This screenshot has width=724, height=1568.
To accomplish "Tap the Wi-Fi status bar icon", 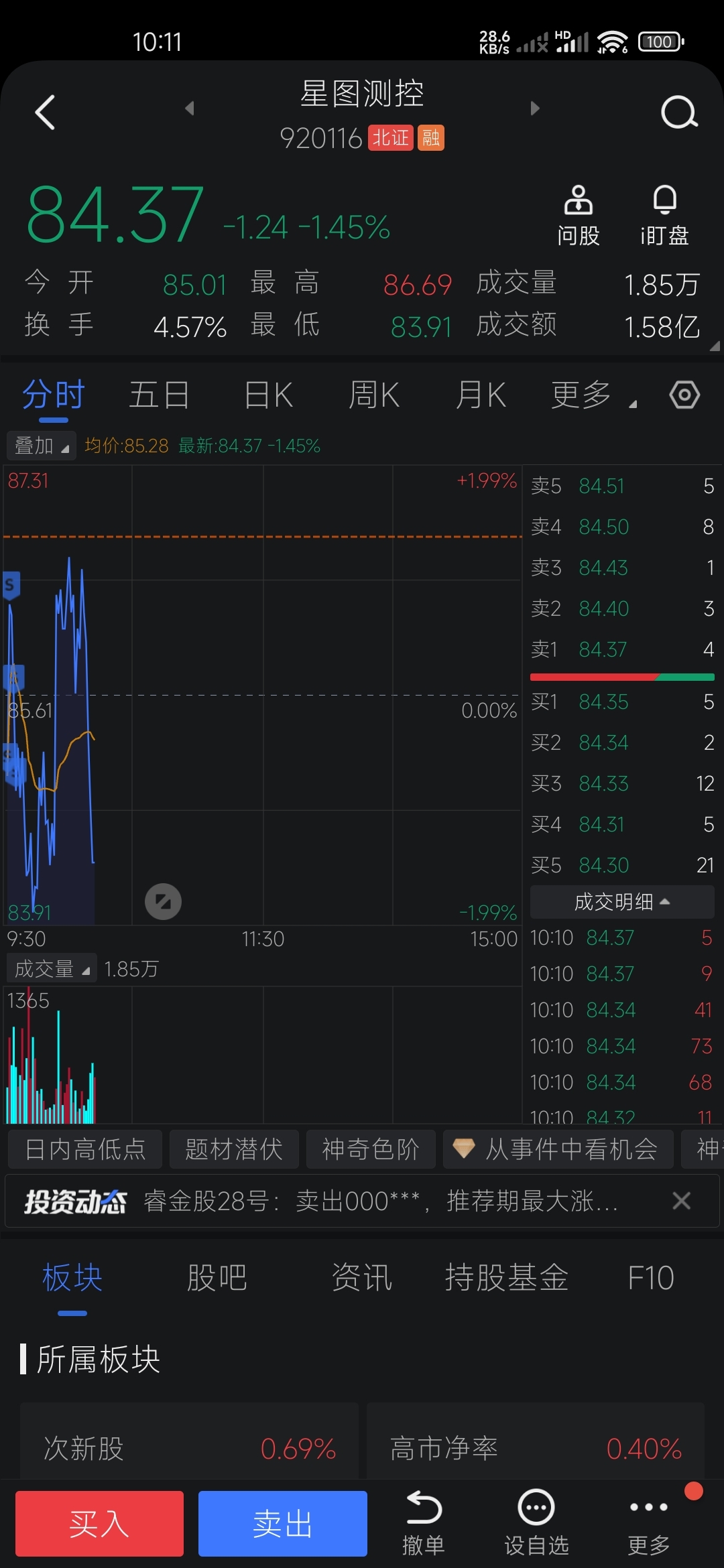I will click(613, 42).
